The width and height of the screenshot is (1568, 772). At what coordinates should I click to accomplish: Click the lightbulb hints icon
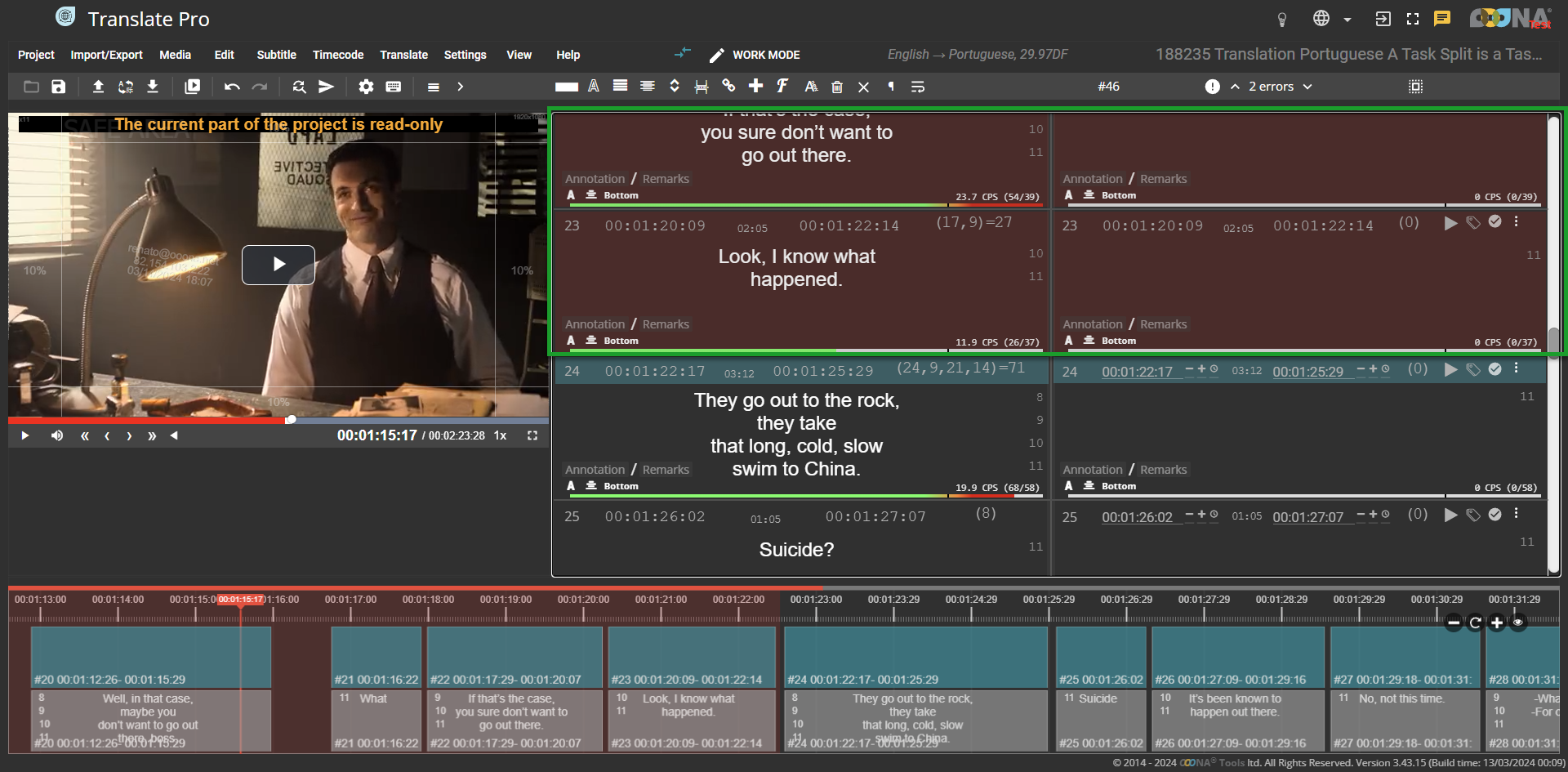tap(1282, 20)
